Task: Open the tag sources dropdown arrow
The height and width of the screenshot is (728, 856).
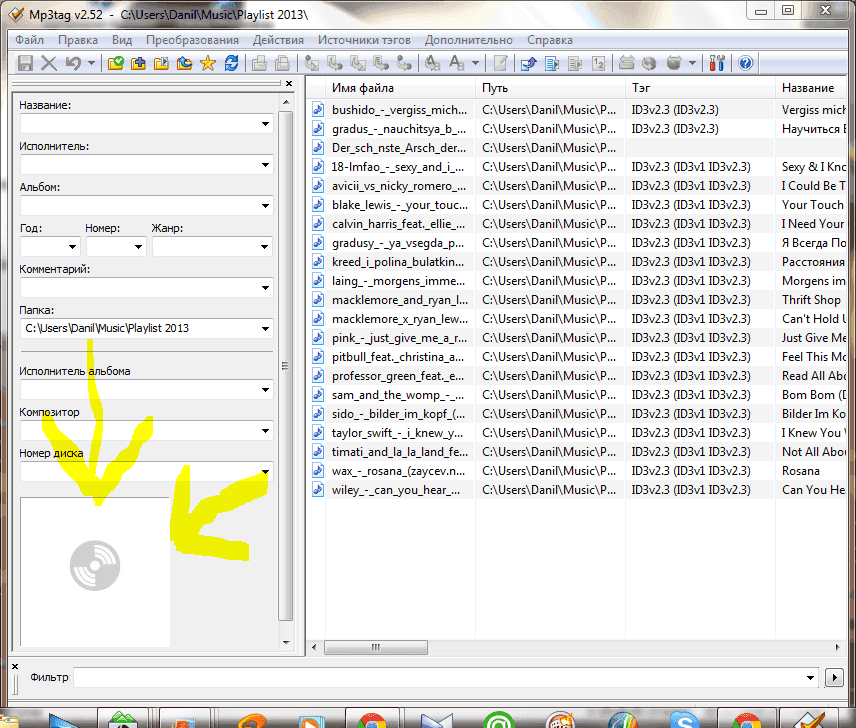Action: pyautogui.click(x=692, y=63)
